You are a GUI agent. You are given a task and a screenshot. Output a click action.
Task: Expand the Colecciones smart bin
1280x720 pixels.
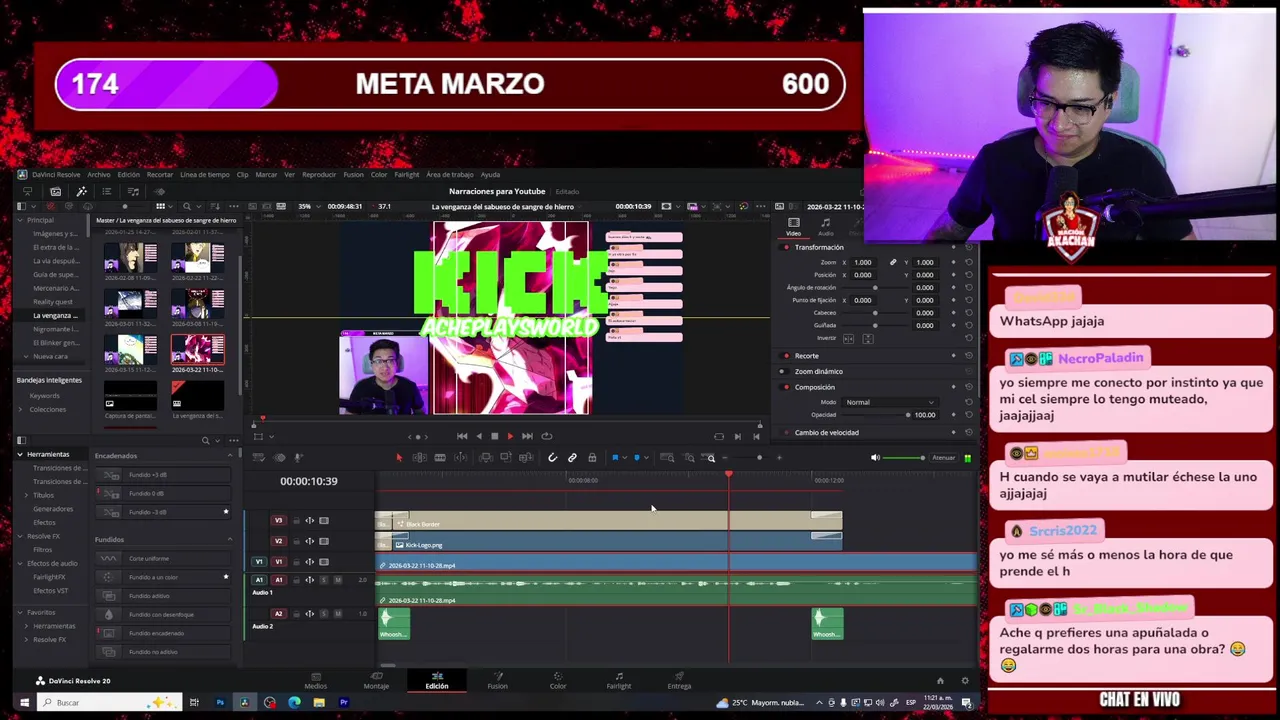click(x=21, y=409)
